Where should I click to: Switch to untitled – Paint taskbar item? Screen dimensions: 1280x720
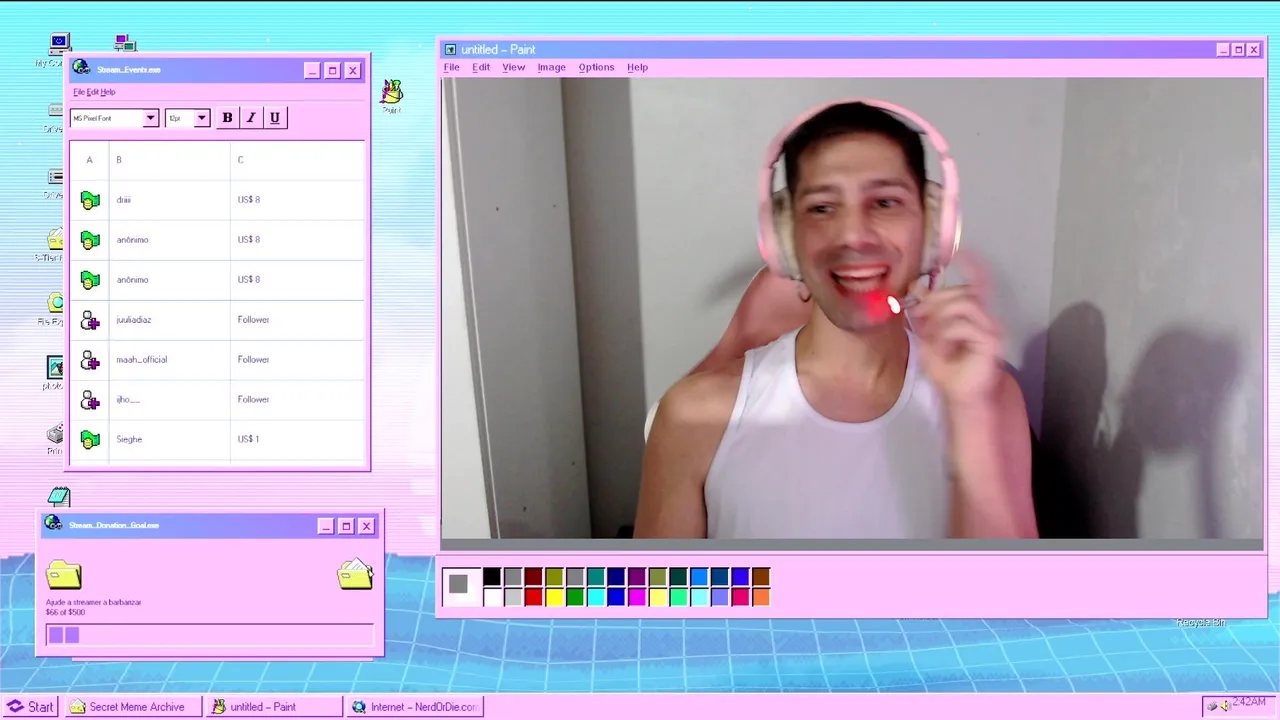tap(275, 707)
